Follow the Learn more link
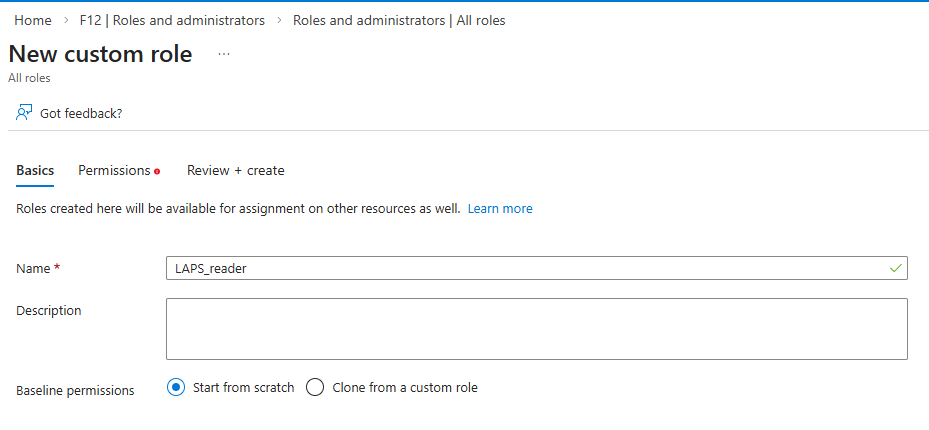The width and height of the screenshot is (929, 430). [500, 209]
